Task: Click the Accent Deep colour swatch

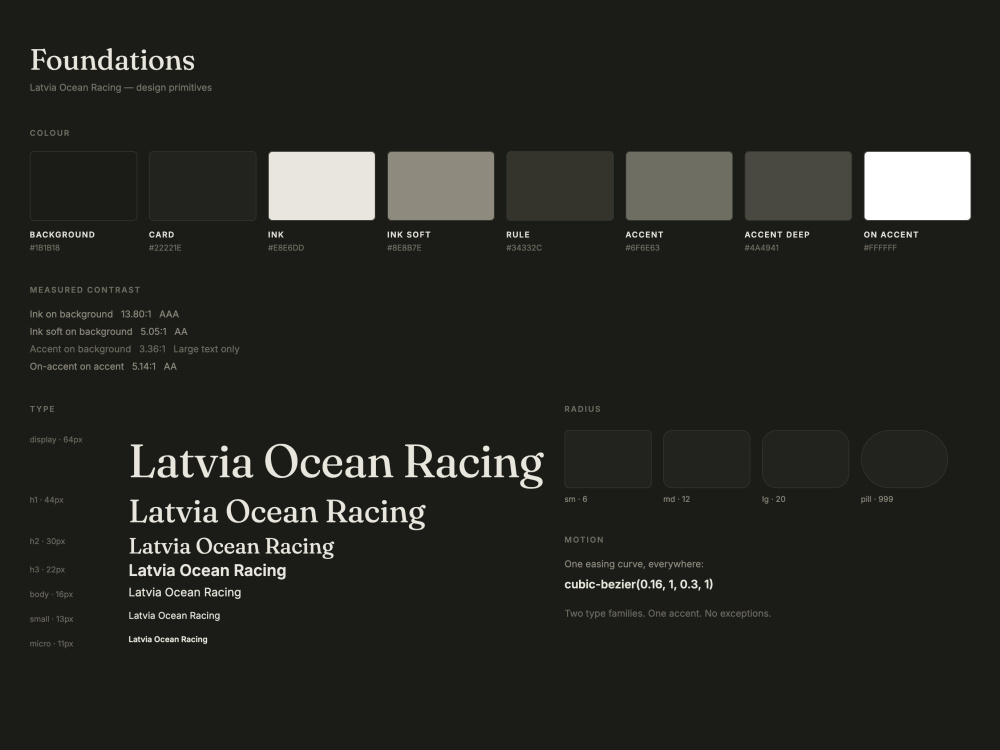Action: pyautogui.click(x=798, y=186)
